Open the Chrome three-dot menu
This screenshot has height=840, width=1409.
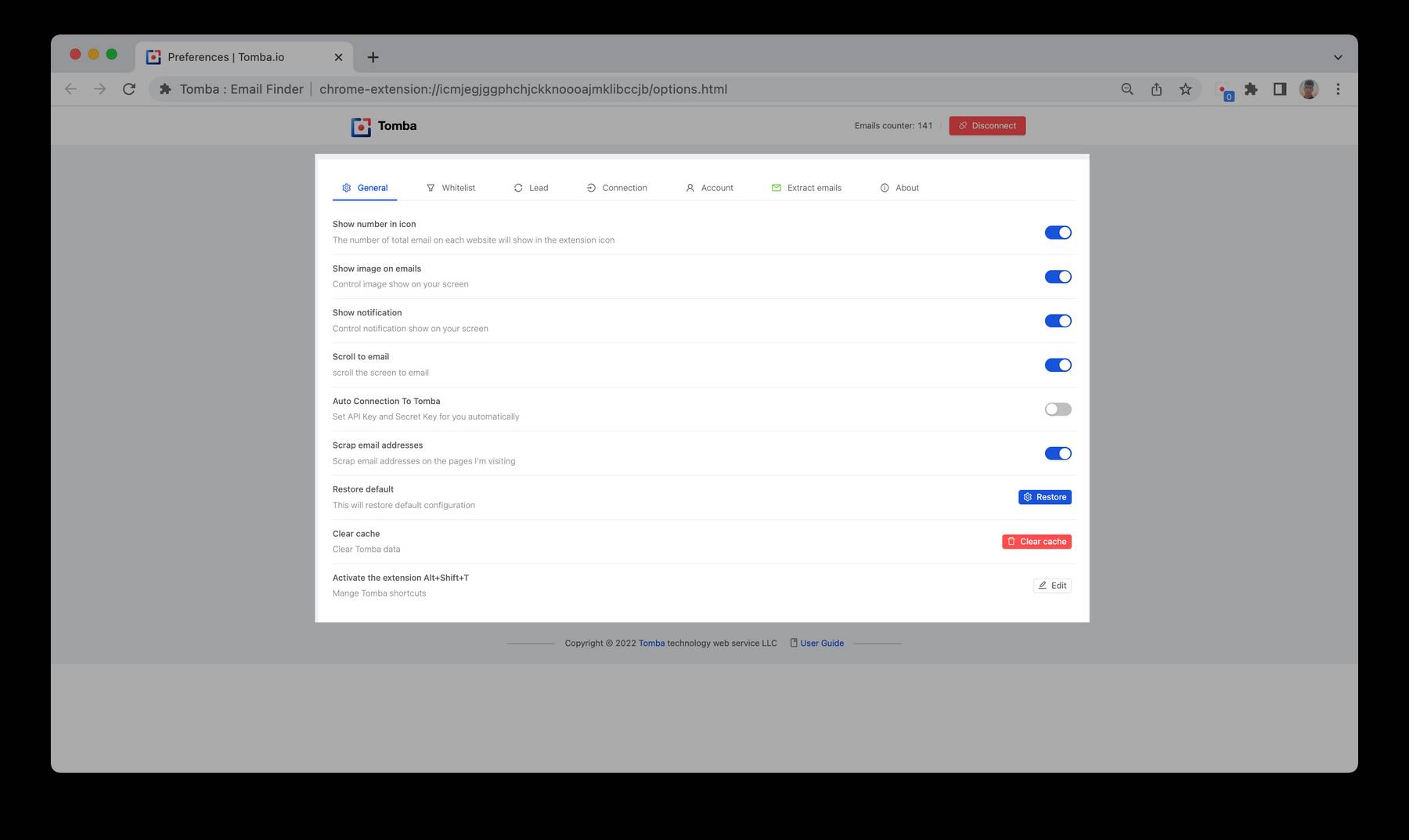1338,89
